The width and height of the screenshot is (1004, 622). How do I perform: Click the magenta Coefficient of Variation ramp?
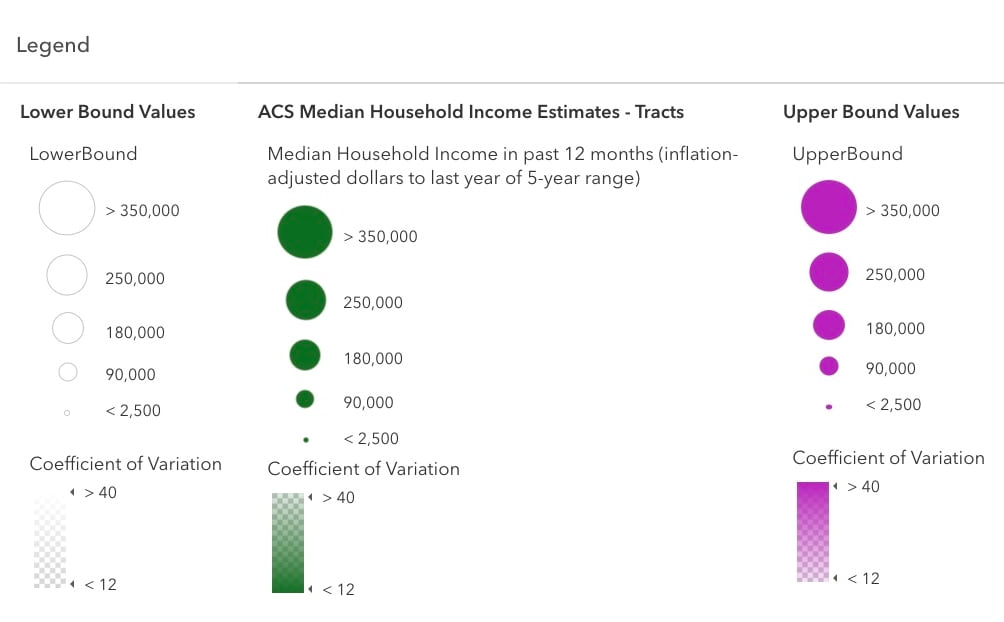click(x=813, y=532)
